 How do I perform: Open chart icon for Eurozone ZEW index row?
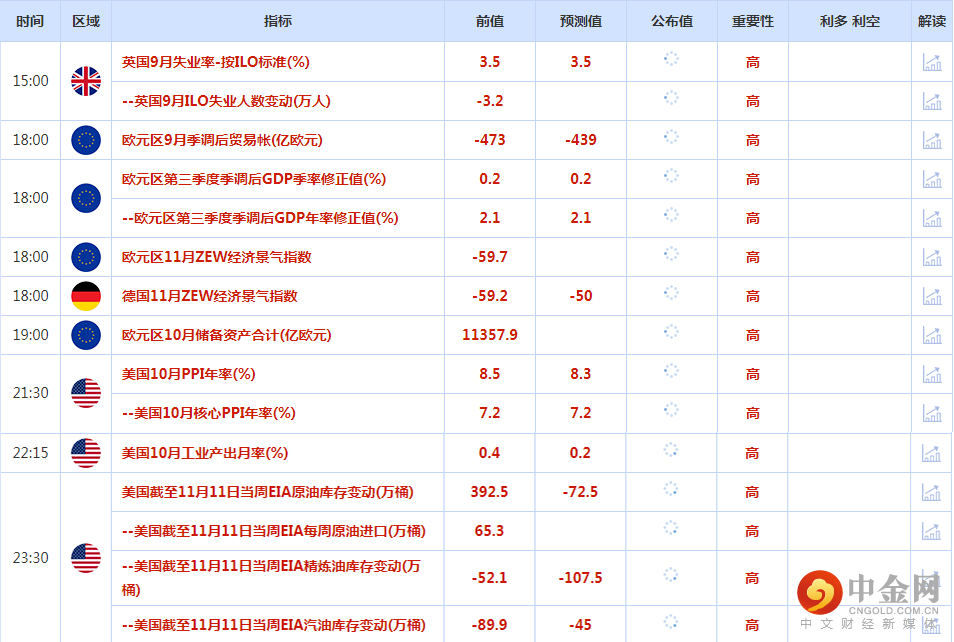(932, 257)
